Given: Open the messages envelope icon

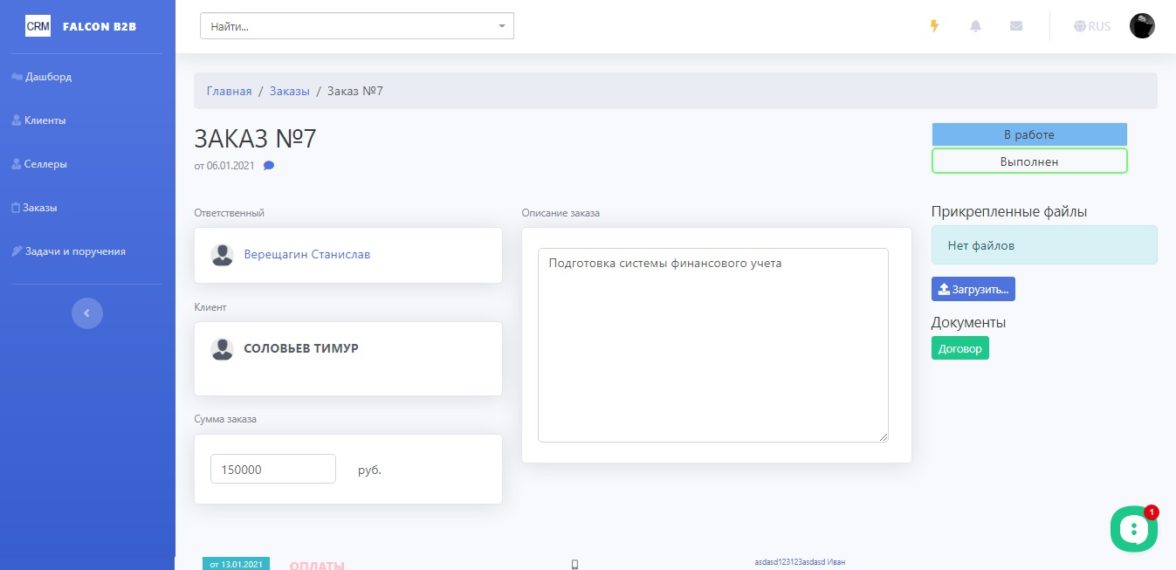Looking at the screenshot, I should coord(1016,26).
